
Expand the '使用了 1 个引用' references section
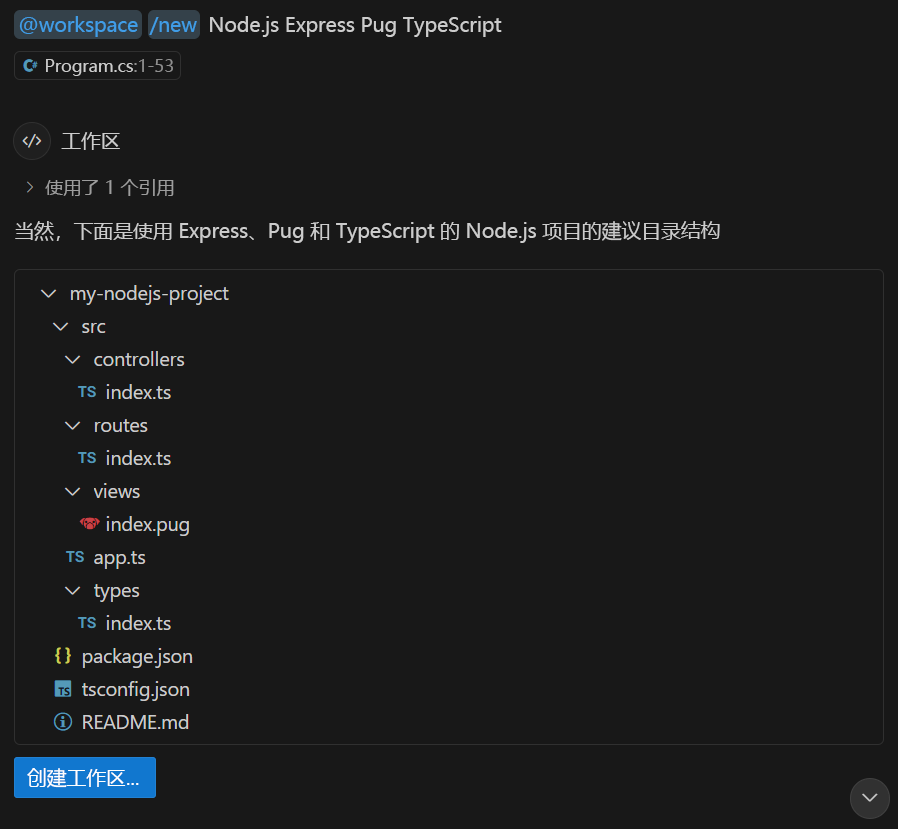pos(100,188)
